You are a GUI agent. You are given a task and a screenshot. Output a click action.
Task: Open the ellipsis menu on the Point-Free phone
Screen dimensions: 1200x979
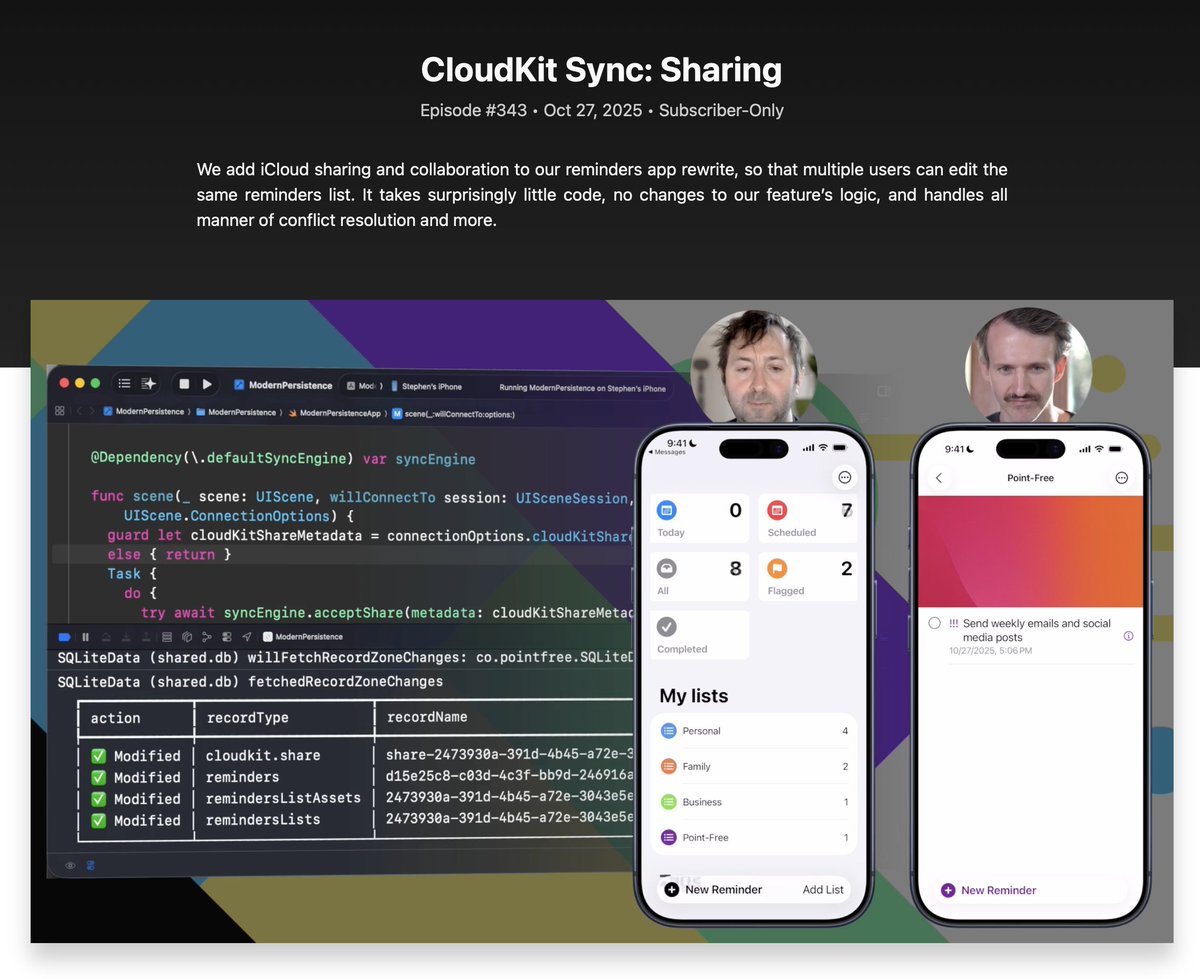point(1121,478)
